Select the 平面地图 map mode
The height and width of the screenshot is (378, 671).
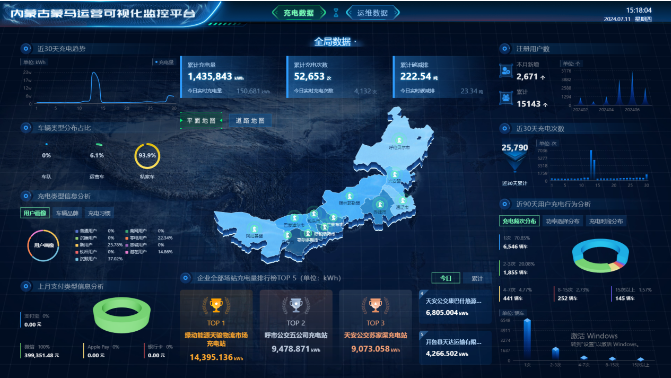pos(201,121)
